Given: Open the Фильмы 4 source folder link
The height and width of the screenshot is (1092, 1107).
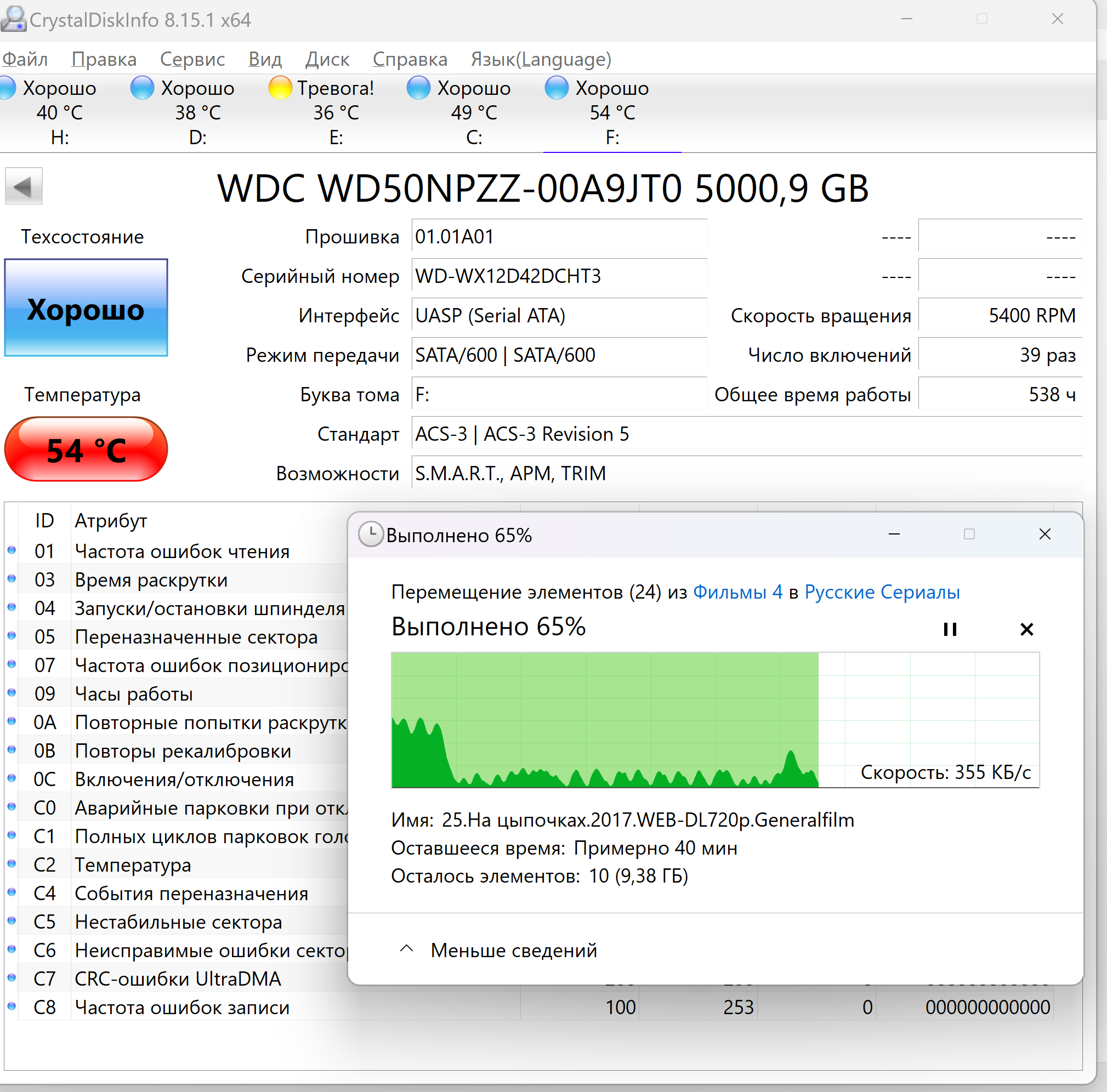Looking at the screenshot, I should [737, 591].
